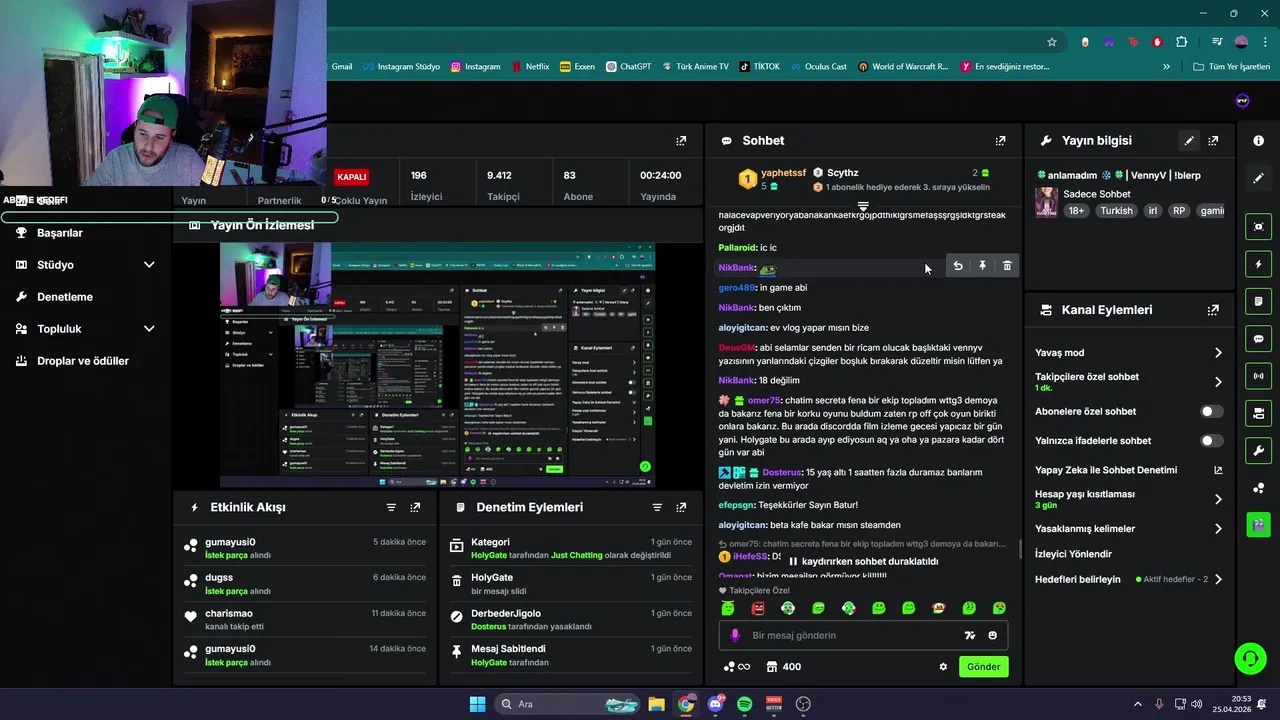Open Windows Start menu
Viewport: 1280px width, 720px height.
477,704
